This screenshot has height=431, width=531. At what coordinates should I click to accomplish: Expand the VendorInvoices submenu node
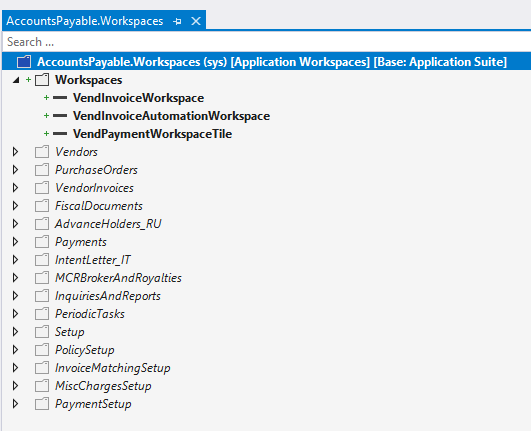(x=15, y=188)
